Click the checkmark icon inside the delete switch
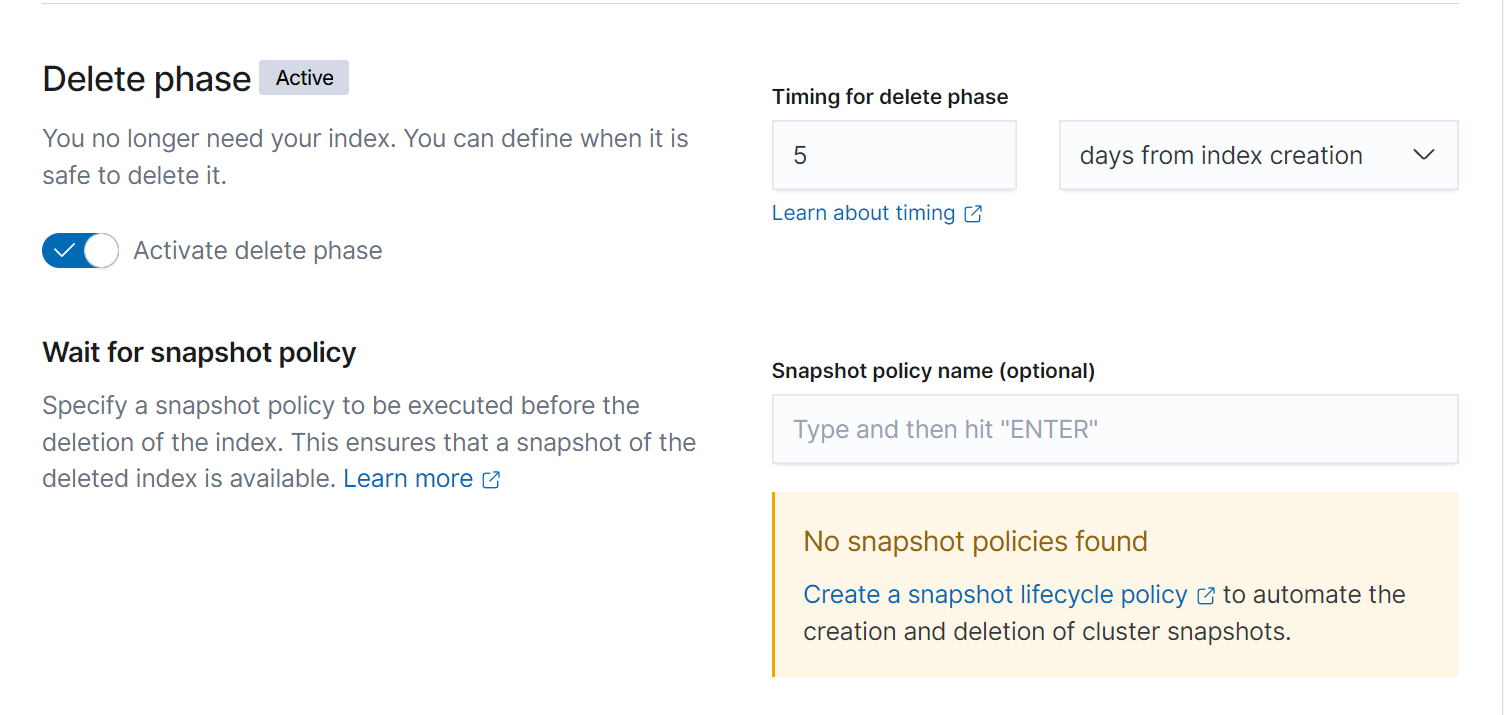This screenshot has height=715, width=1504. point(64,250)
